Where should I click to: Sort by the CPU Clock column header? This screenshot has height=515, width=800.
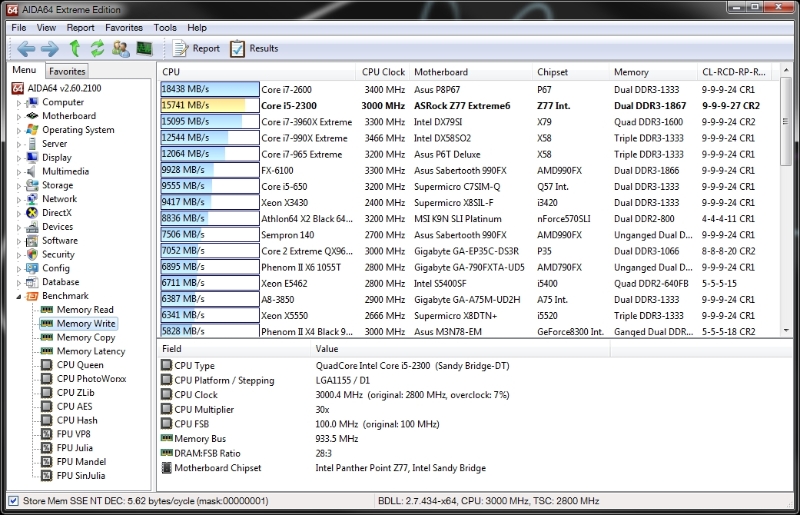click(383, 72)
